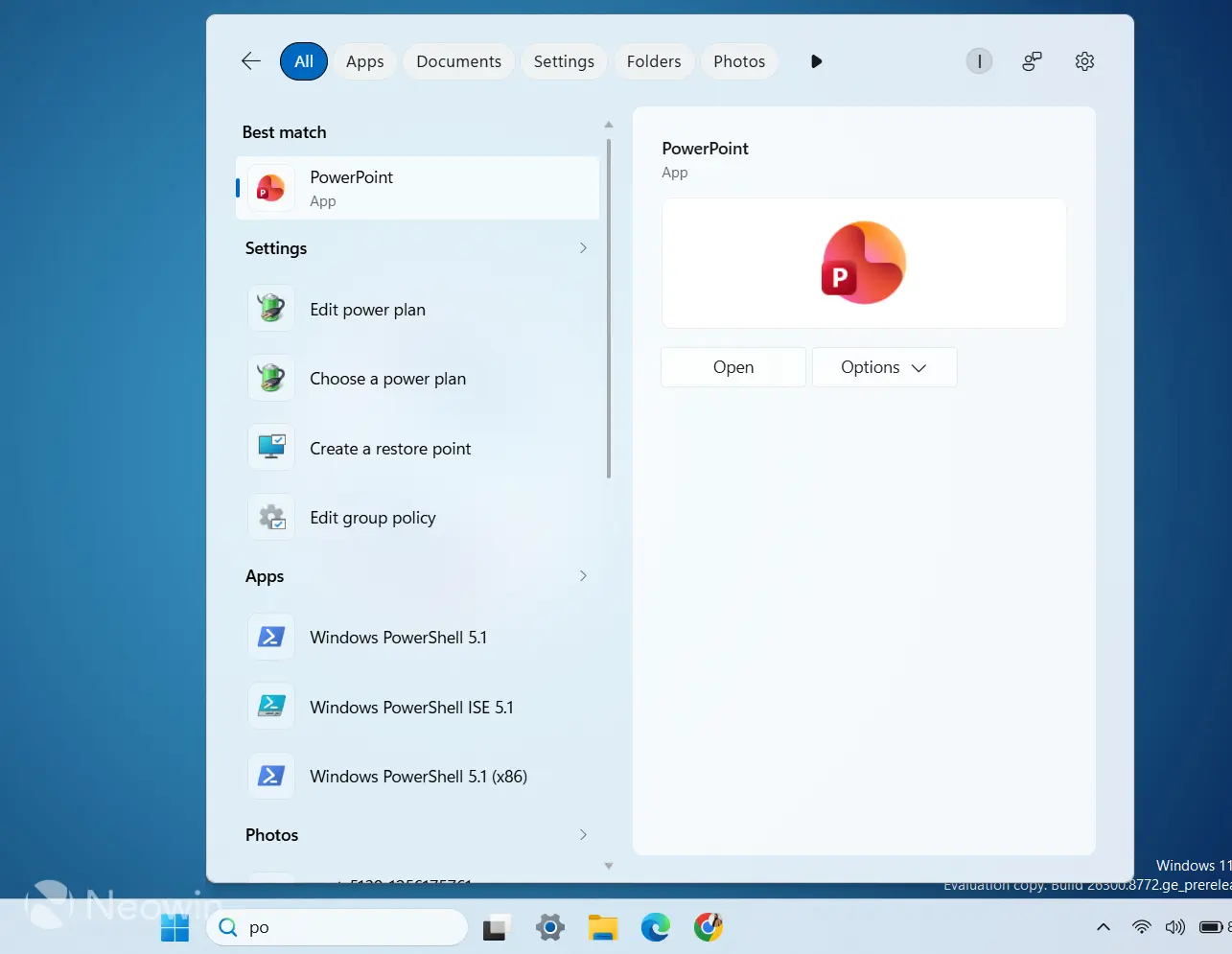Switch to the Documents filter tab
This screenshot has width=1232, height=954.
459,61
